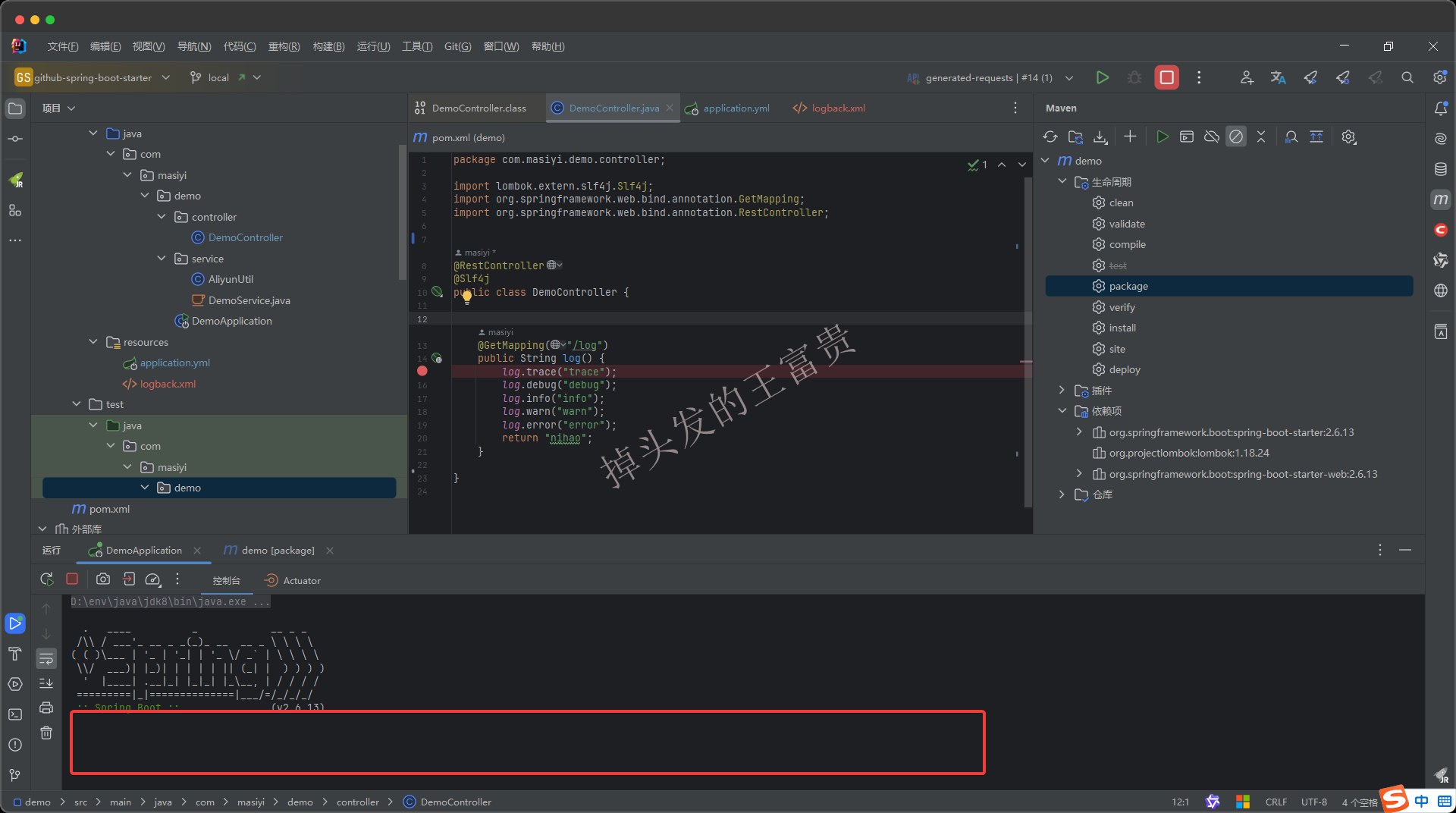Click the Debug bug icon in main toolbar
This screenshot has width=1456, height=813.
[x=1134, y=77]
